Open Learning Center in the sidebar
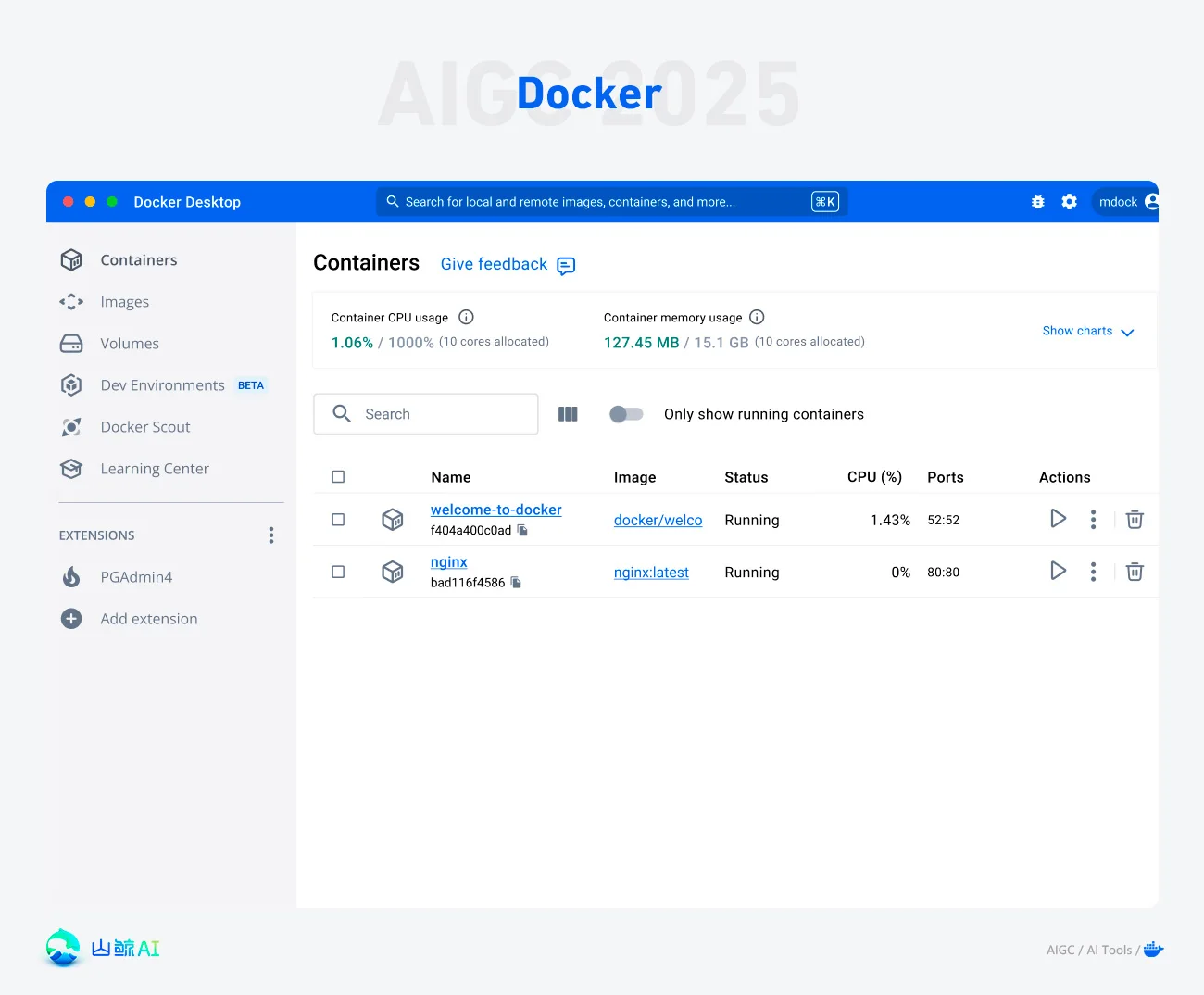 tap(155, 469)
